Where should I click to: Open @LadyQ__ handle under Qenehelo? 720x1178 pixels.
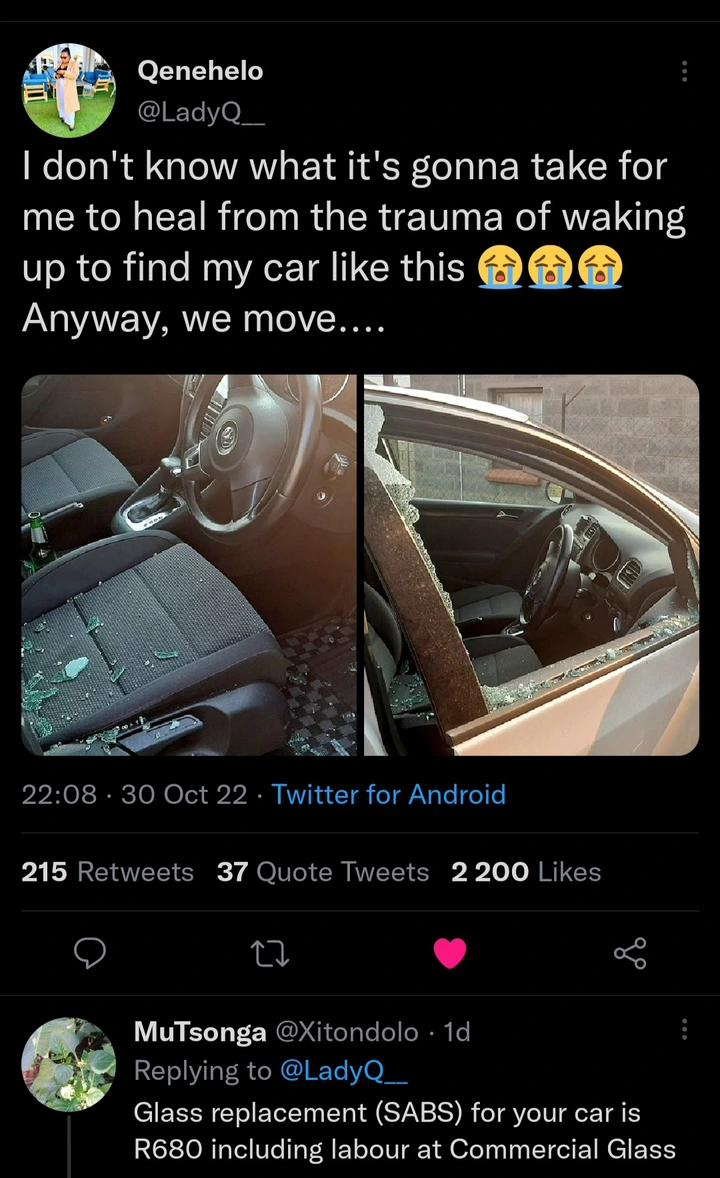201,113
